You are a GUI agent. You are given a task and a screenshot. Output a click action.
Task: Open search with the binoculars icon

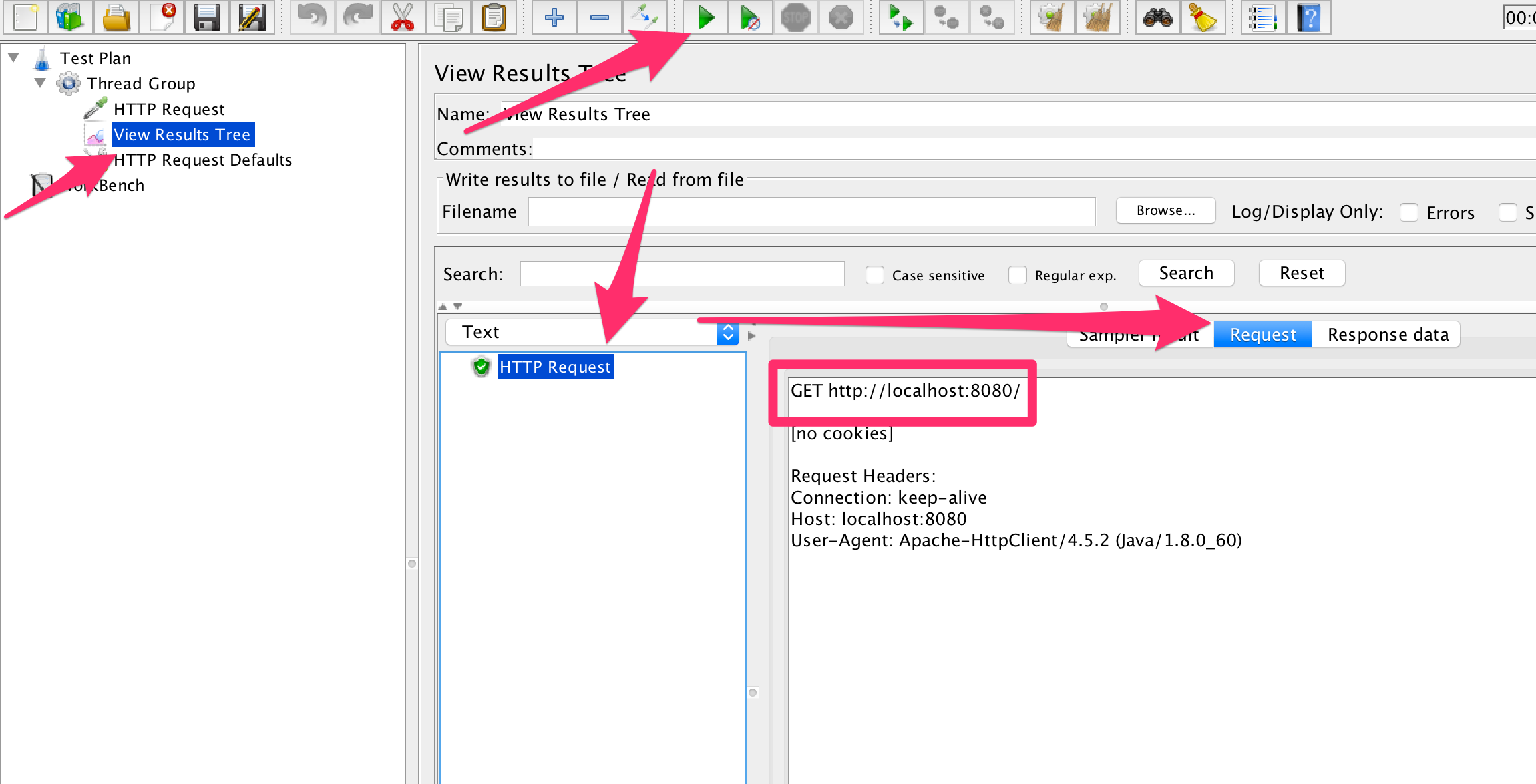(x=1157, y=17)
